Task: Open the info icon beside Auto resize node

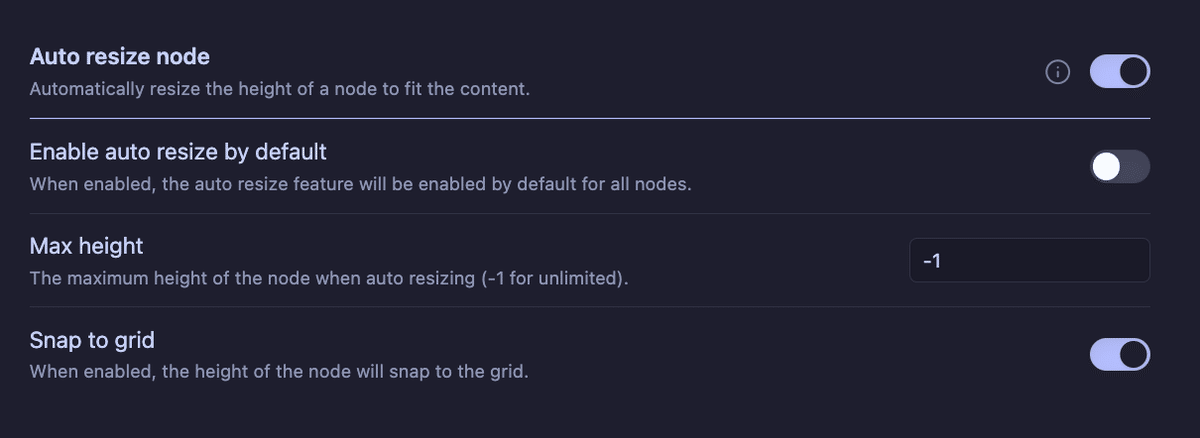Action: 1058,72
